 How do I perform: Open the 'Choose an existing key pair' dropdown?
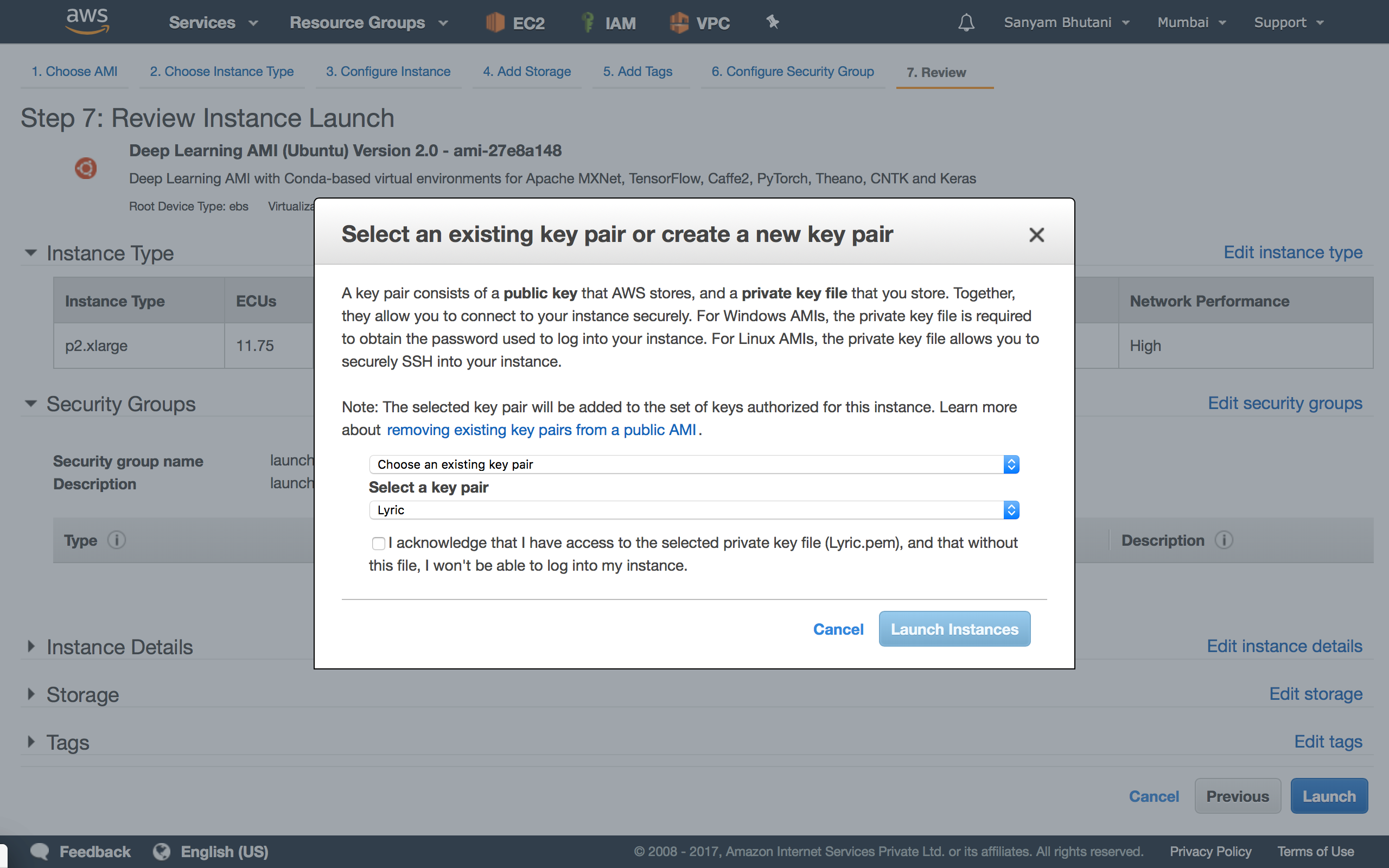pyautogui.click(x=693, y=464)
